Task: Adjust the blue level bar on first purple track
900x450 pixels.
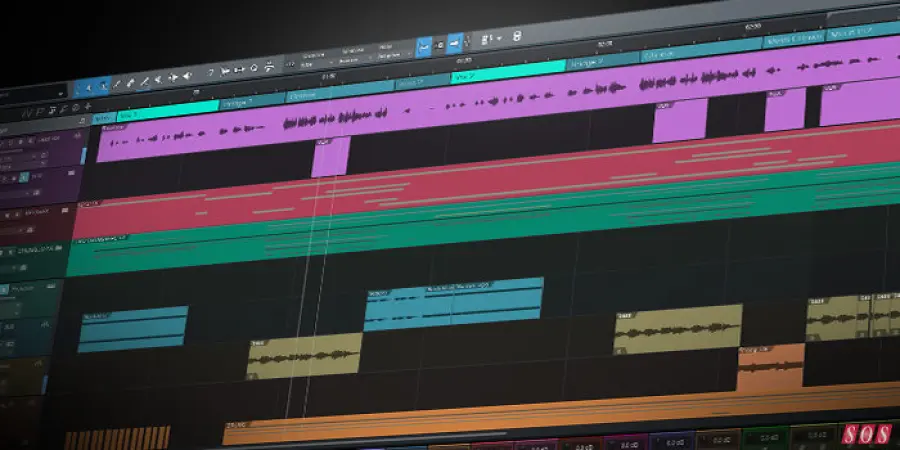Action: point(84,156)
